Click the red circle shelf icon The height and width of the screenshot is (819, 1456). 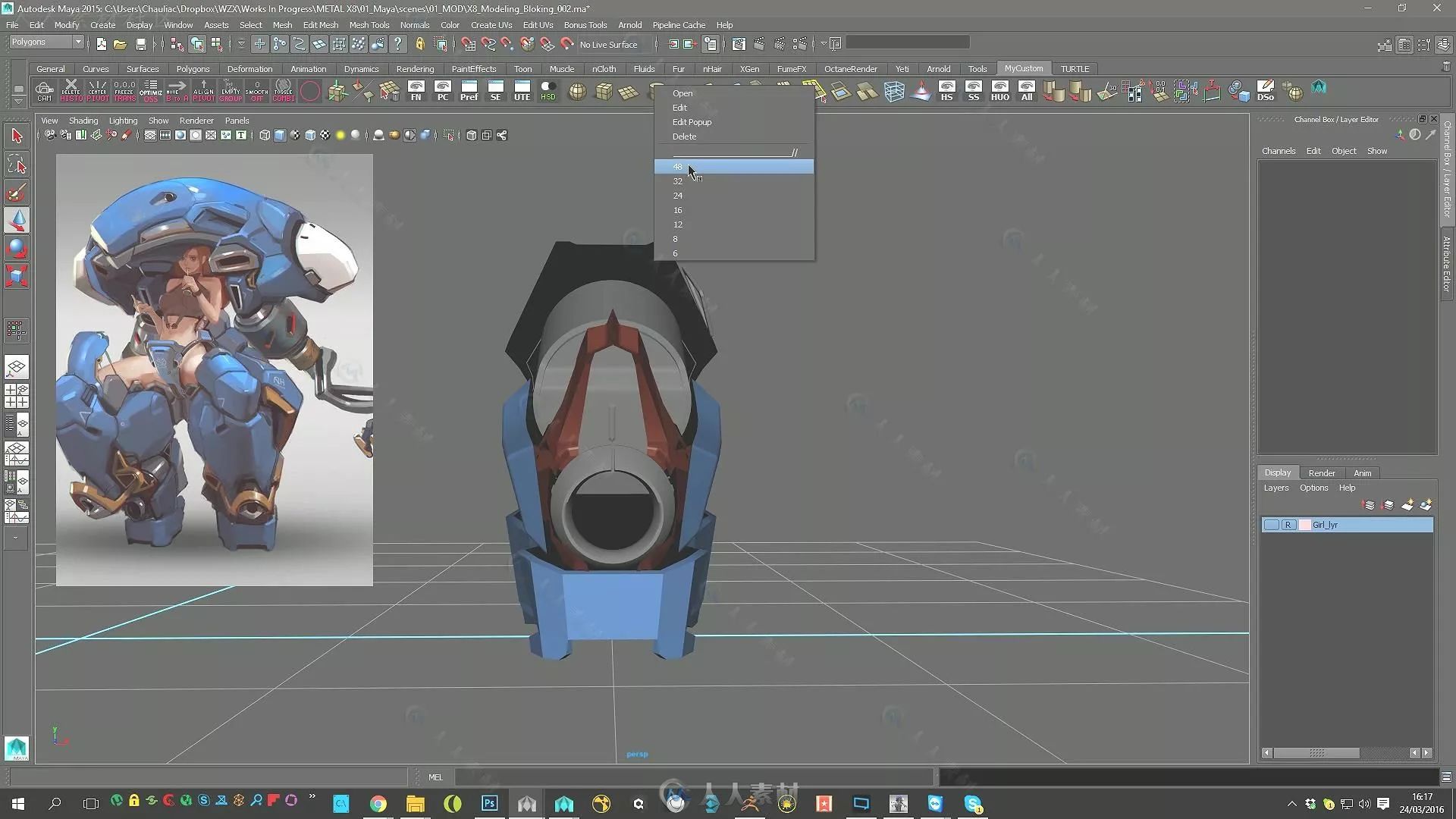tap(310, 92)
